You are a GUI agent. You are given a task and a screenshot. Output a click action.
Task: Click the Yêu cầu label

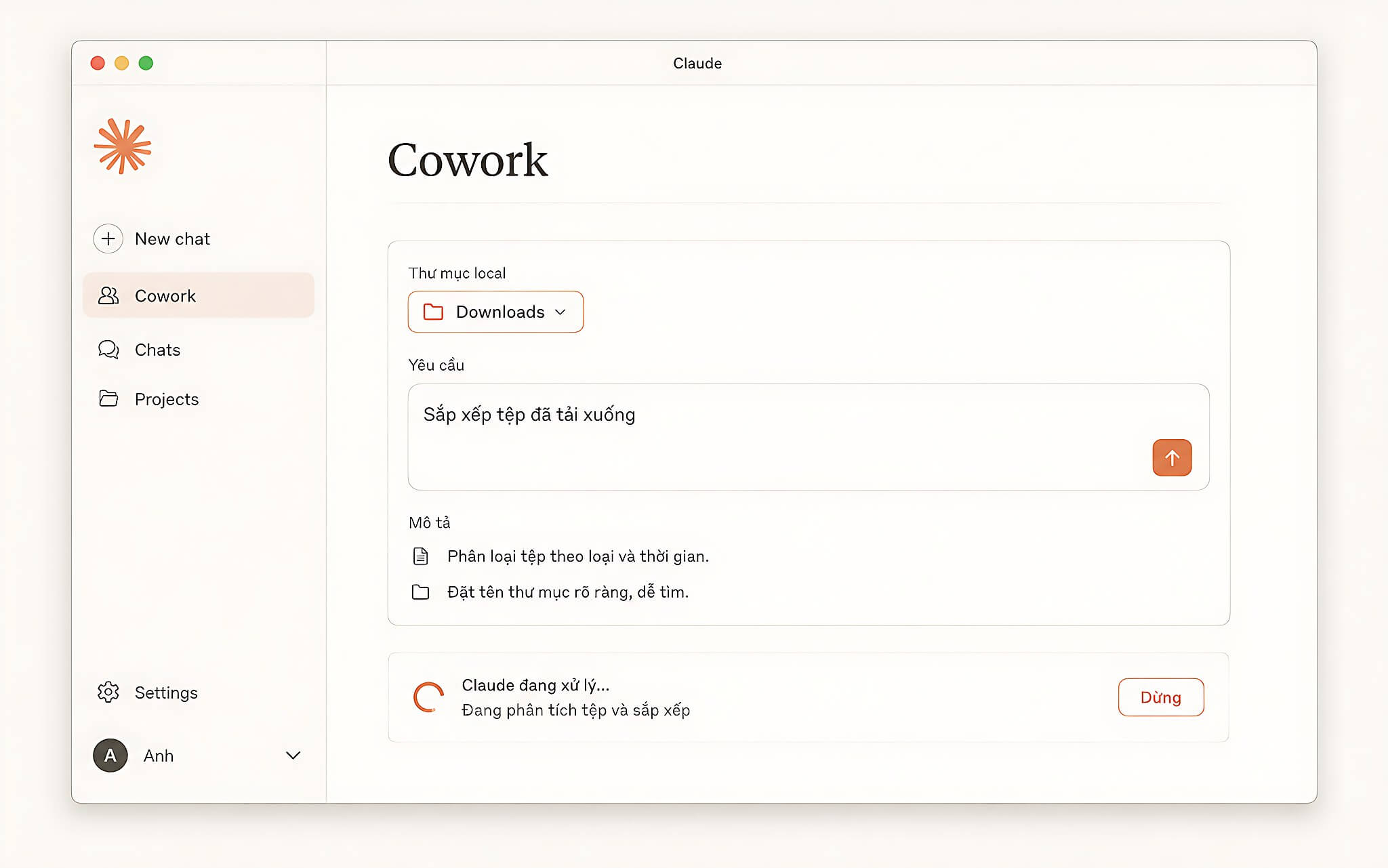click(436, 365)
